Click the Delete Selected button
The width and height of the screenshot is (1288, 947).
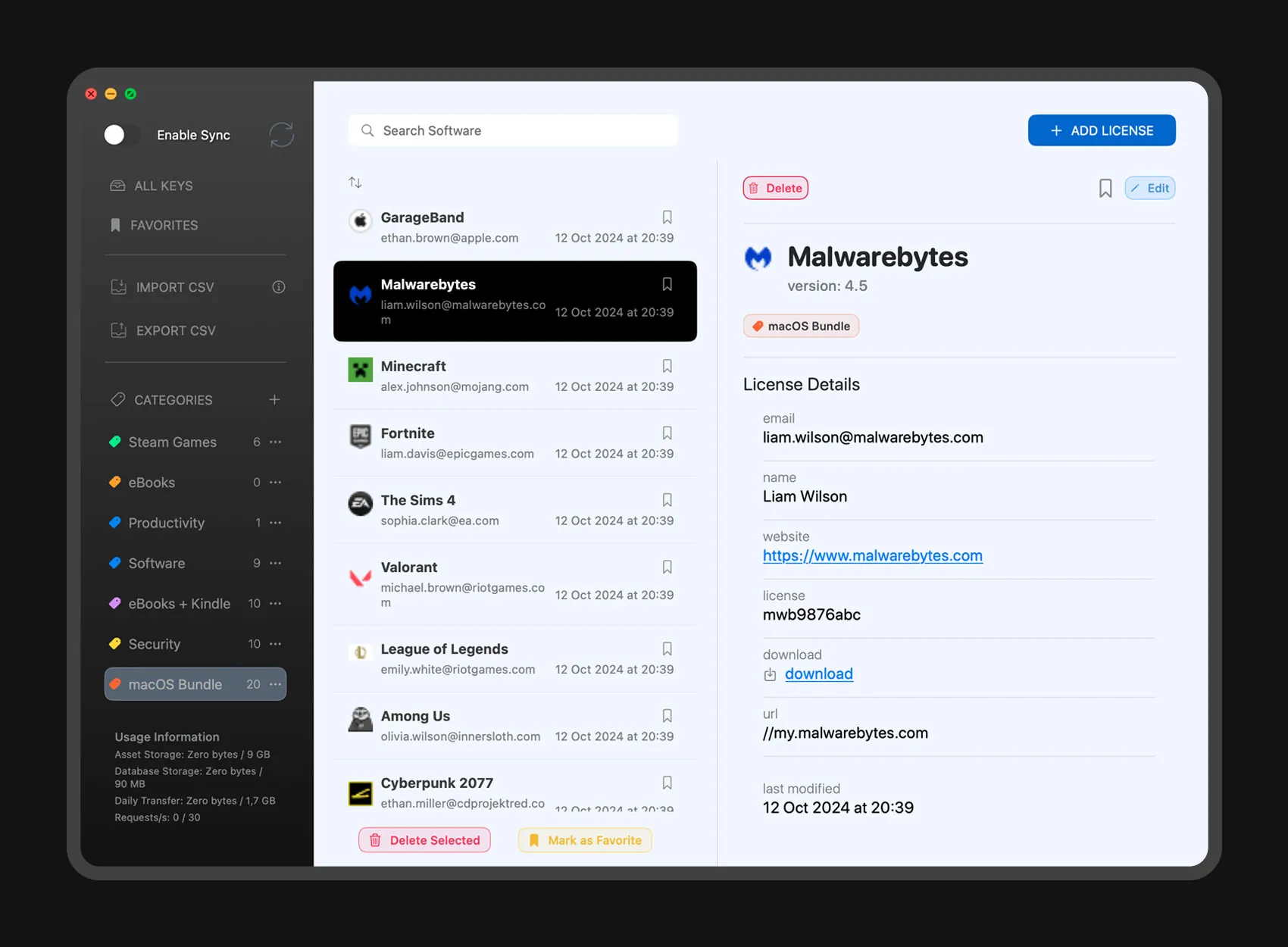pos(425,840)
